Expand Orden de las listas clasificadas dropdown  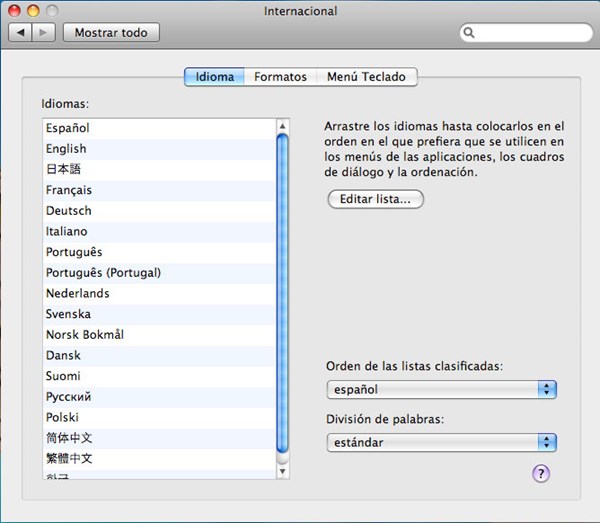click(x=441, y=389)
